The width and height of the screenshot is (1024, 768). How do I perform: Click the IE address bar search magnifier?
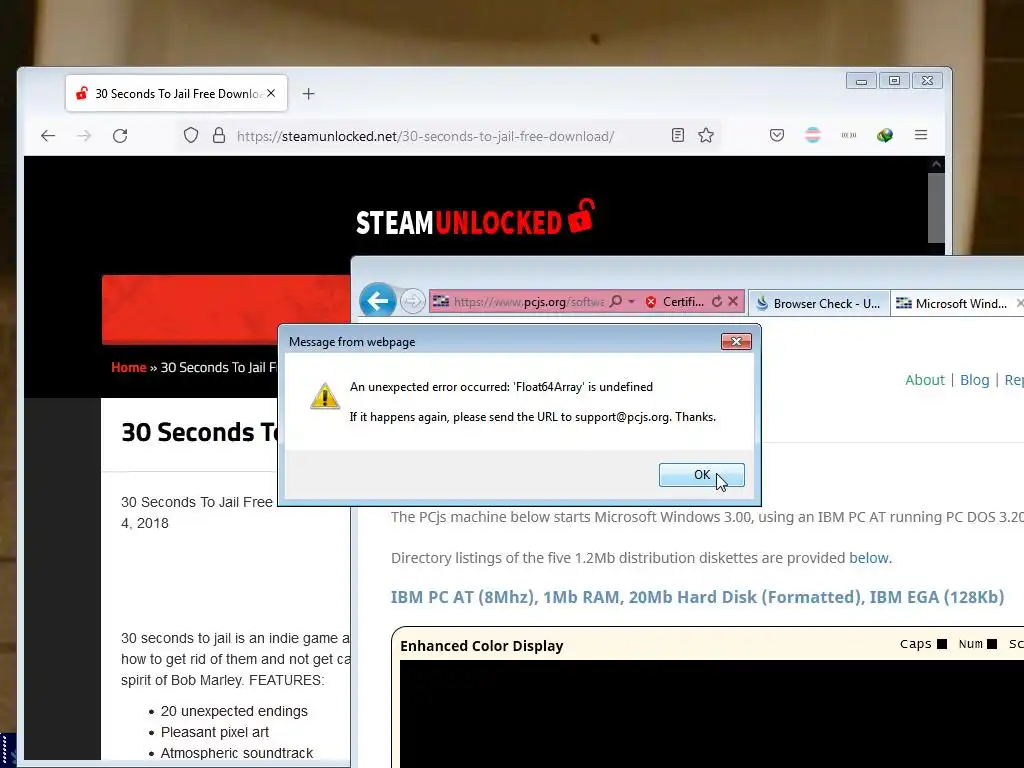pyautogui.click(x=615, y=301)
